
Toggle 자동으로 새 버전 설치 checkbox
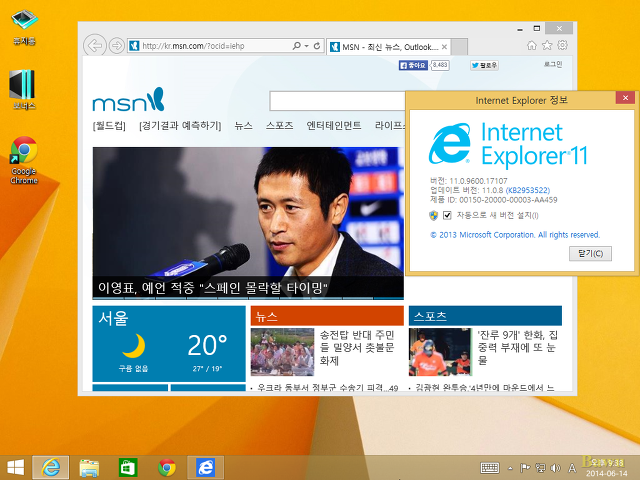point(447,215)
